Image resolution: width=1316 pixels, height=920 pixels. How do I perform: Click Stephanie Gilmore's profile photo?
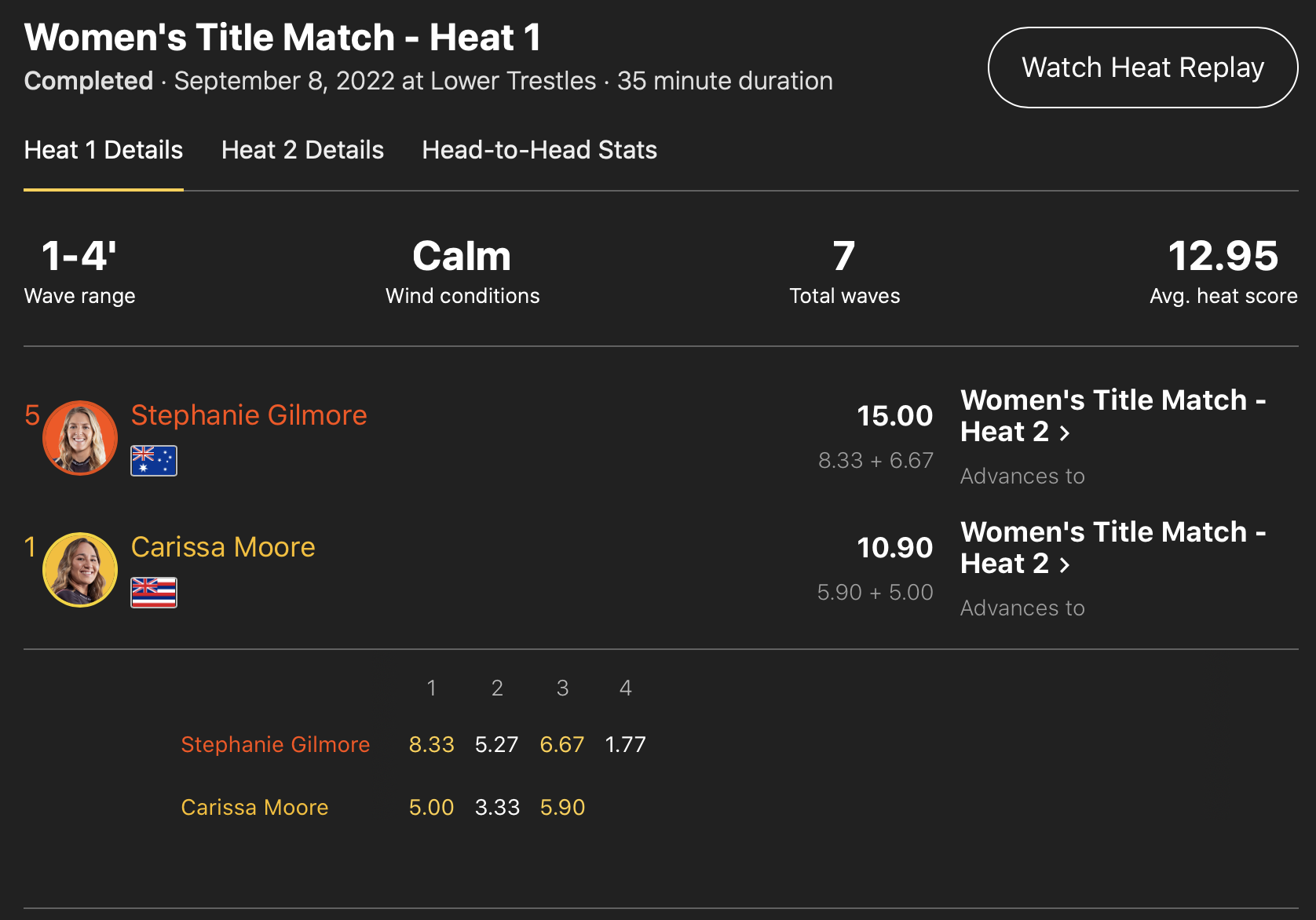click(79, 438)
